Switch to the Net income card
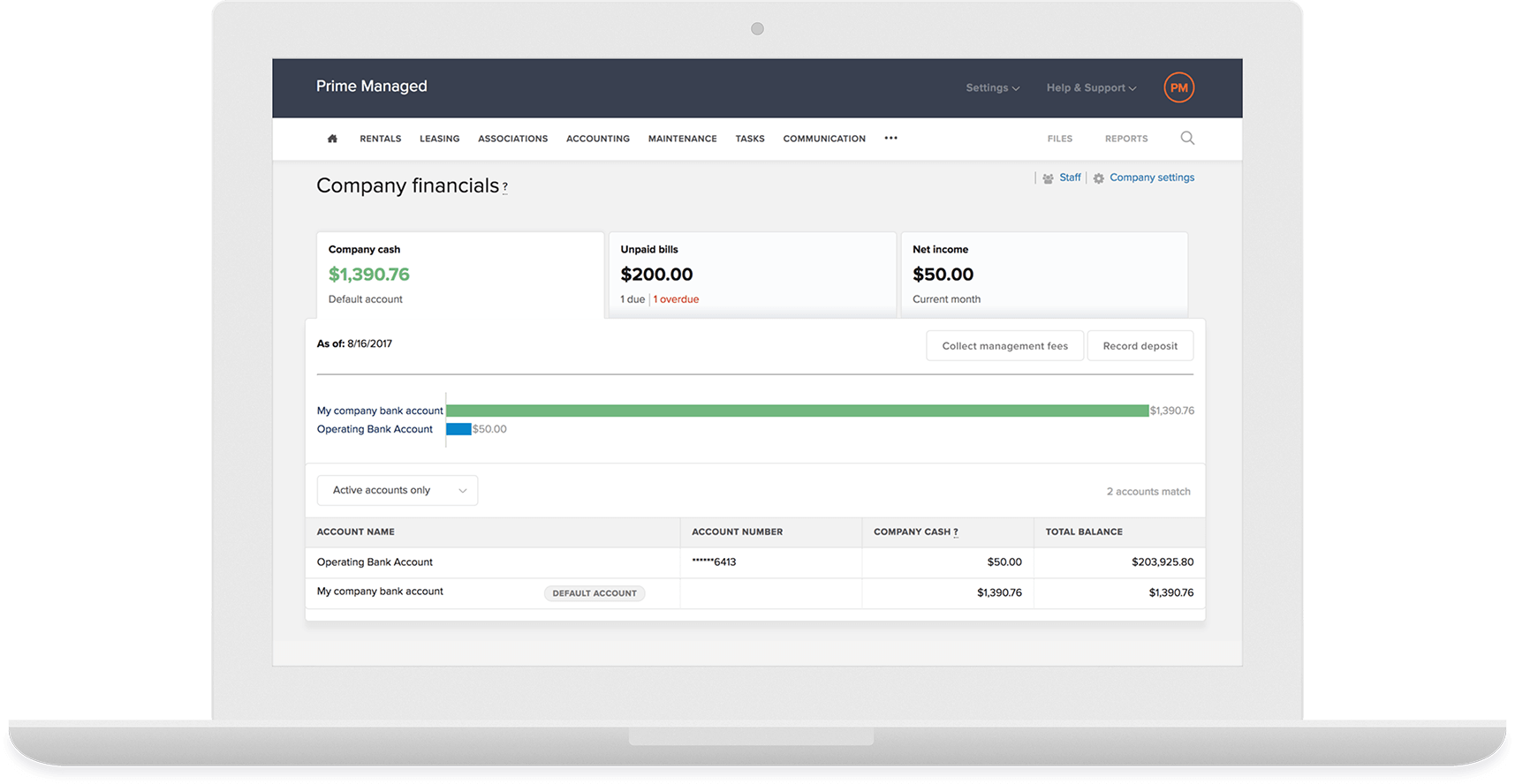This screenshot has width=1515, height=784. click(x=1043, y=274)
